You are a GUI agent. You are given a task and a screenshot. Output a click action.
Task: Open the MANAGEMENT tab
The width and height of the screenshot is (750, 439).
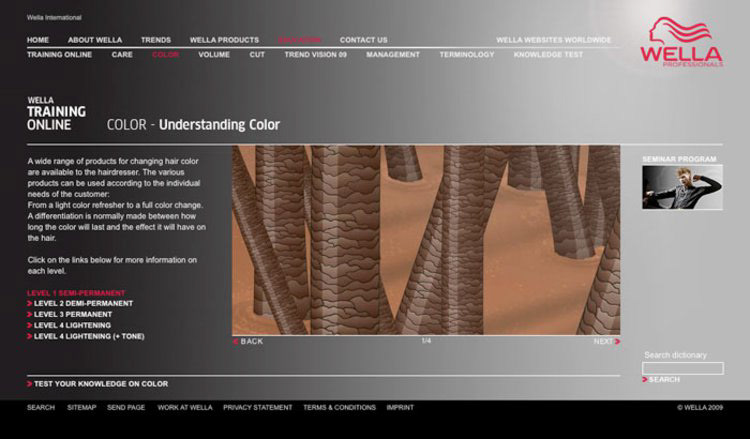pos(393,55)
